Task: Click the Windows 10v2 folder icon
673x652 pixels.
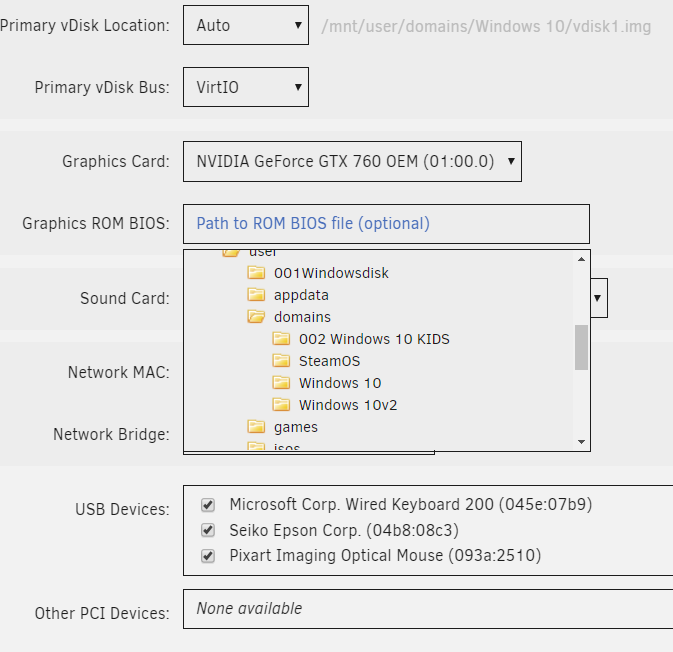Action: [281, 405]
